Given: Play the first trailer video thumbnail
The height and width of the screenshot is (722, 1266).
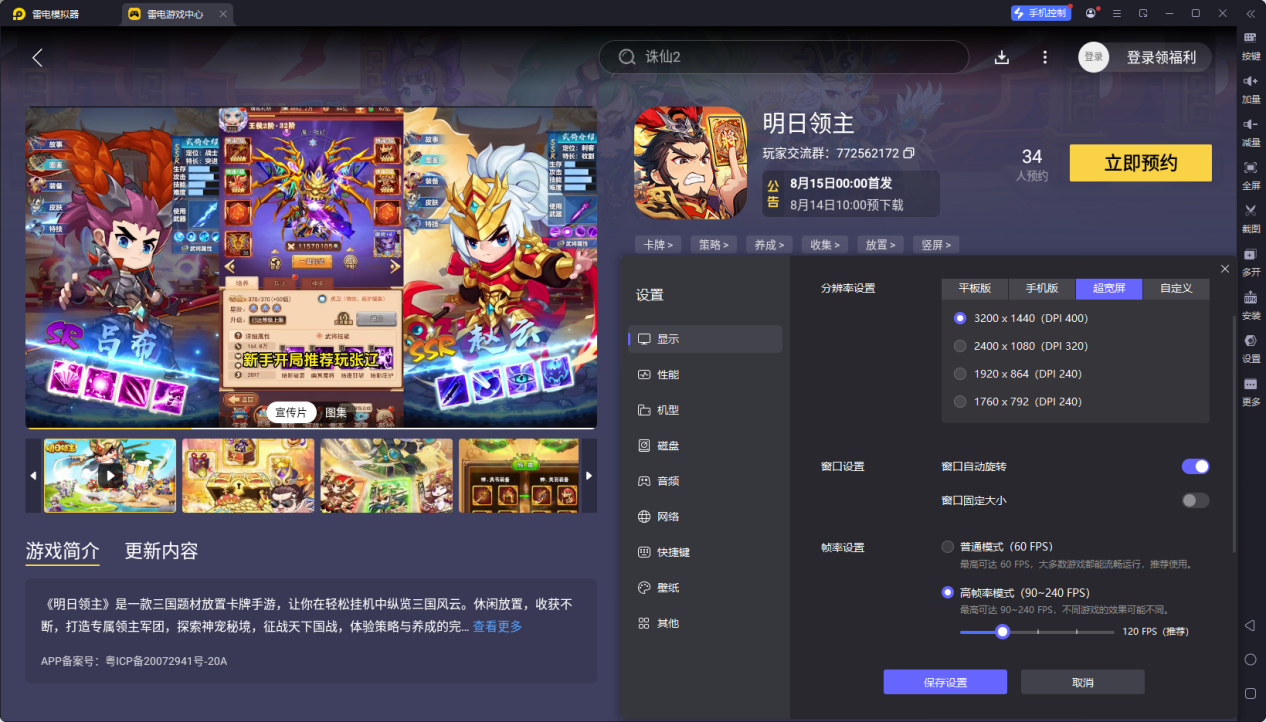Looking at the screenshot, I should click(110, 475).
